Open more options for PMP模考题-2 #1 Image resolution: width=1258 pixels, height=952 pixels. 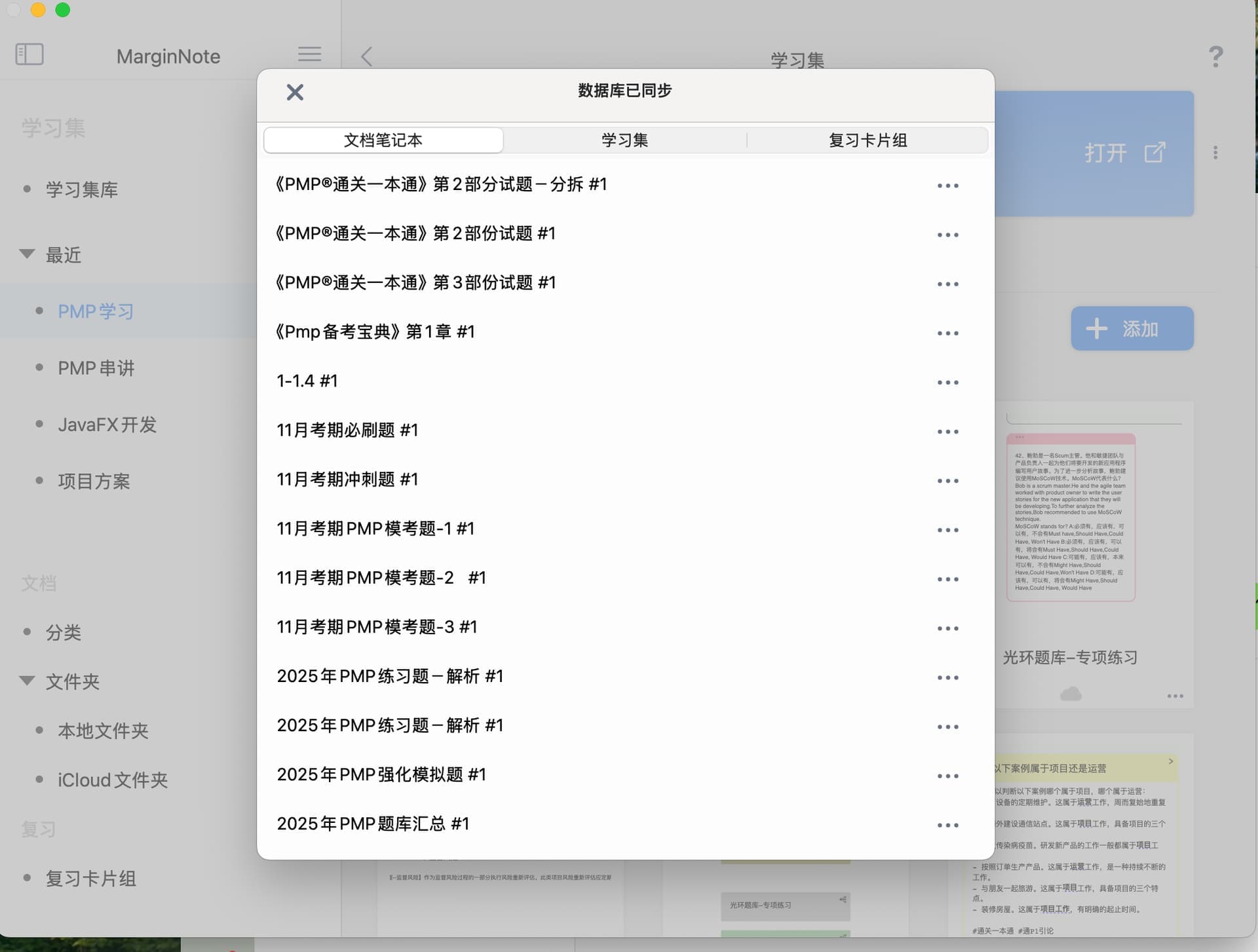(x=947, y=579)
